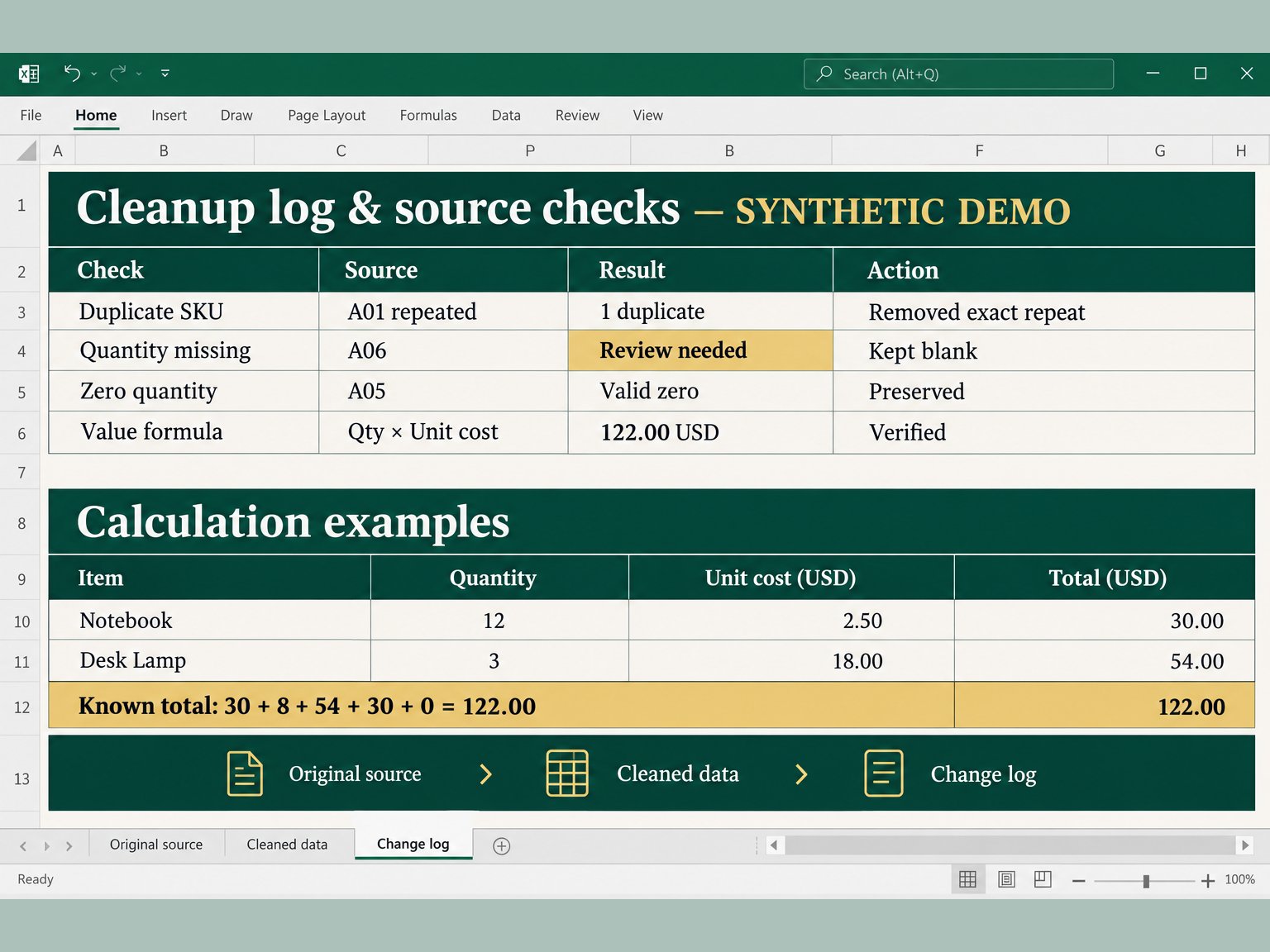Switch to Page Layout view icon
Image resolution: width=1270 pixels, height=952 pixels.
(1006, 879)
